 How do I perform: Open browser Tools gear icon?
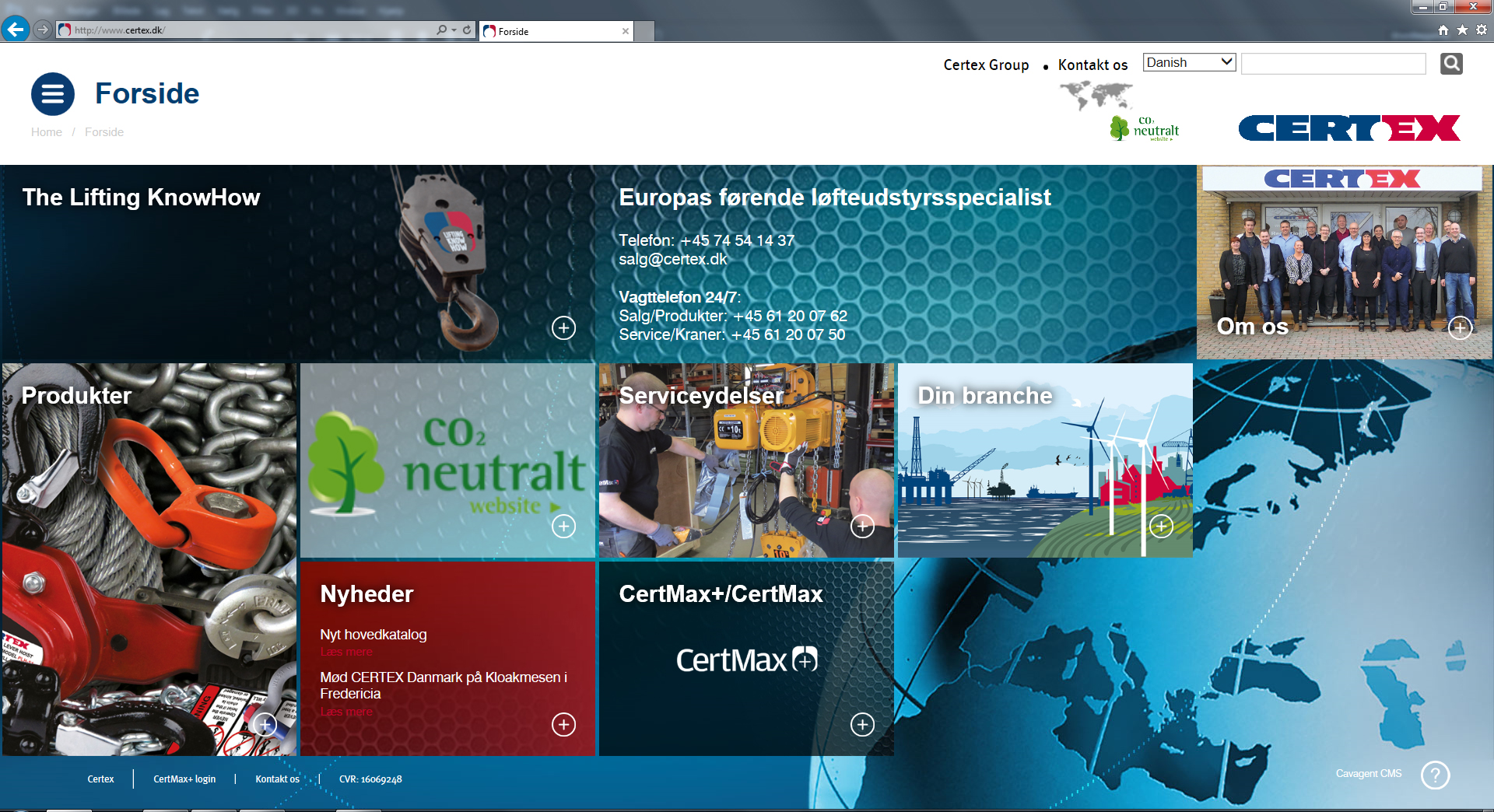(1482, 30)
